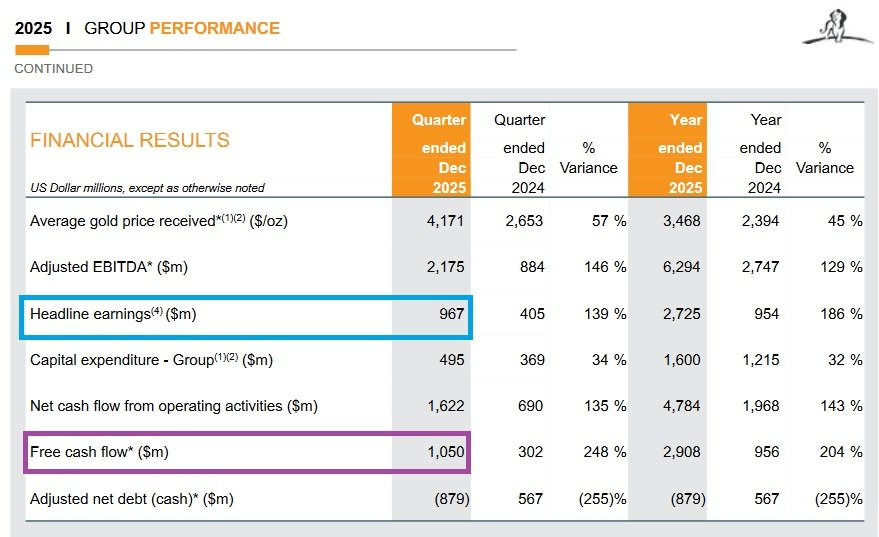Select the free cash flow 248 % variance
Image resolution: width=879 pixels, height=537 pixels.
[605, 452]
